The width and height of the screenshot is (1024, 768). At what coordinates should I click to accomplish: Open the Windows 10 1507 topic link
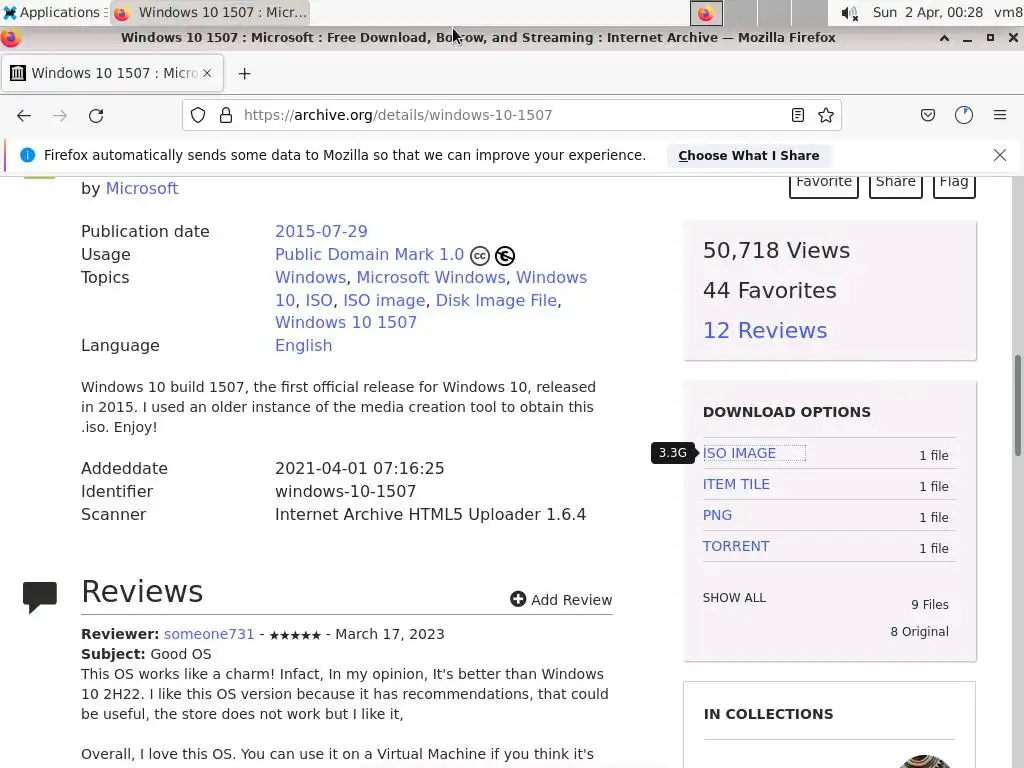coord(345,323)
